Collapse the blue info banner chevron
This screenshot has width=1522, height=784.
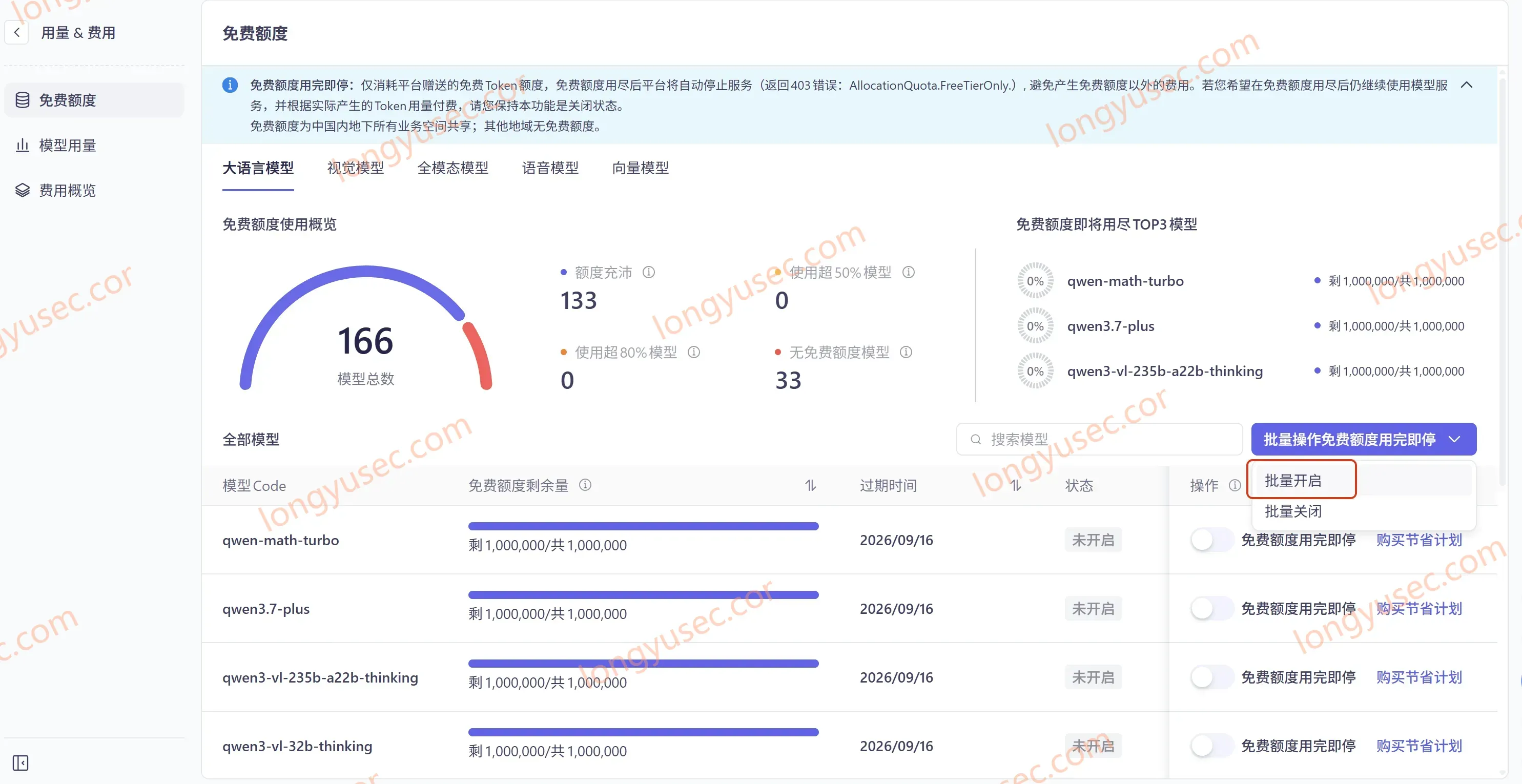point(1467,85)
